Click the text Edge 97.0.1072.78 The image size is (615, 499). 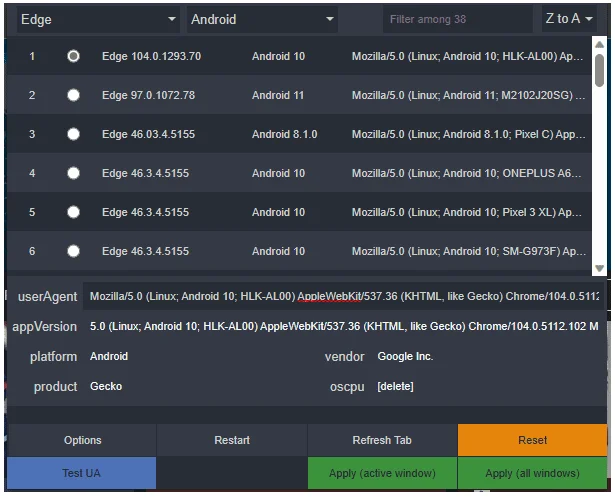click(x=148, y=95)
